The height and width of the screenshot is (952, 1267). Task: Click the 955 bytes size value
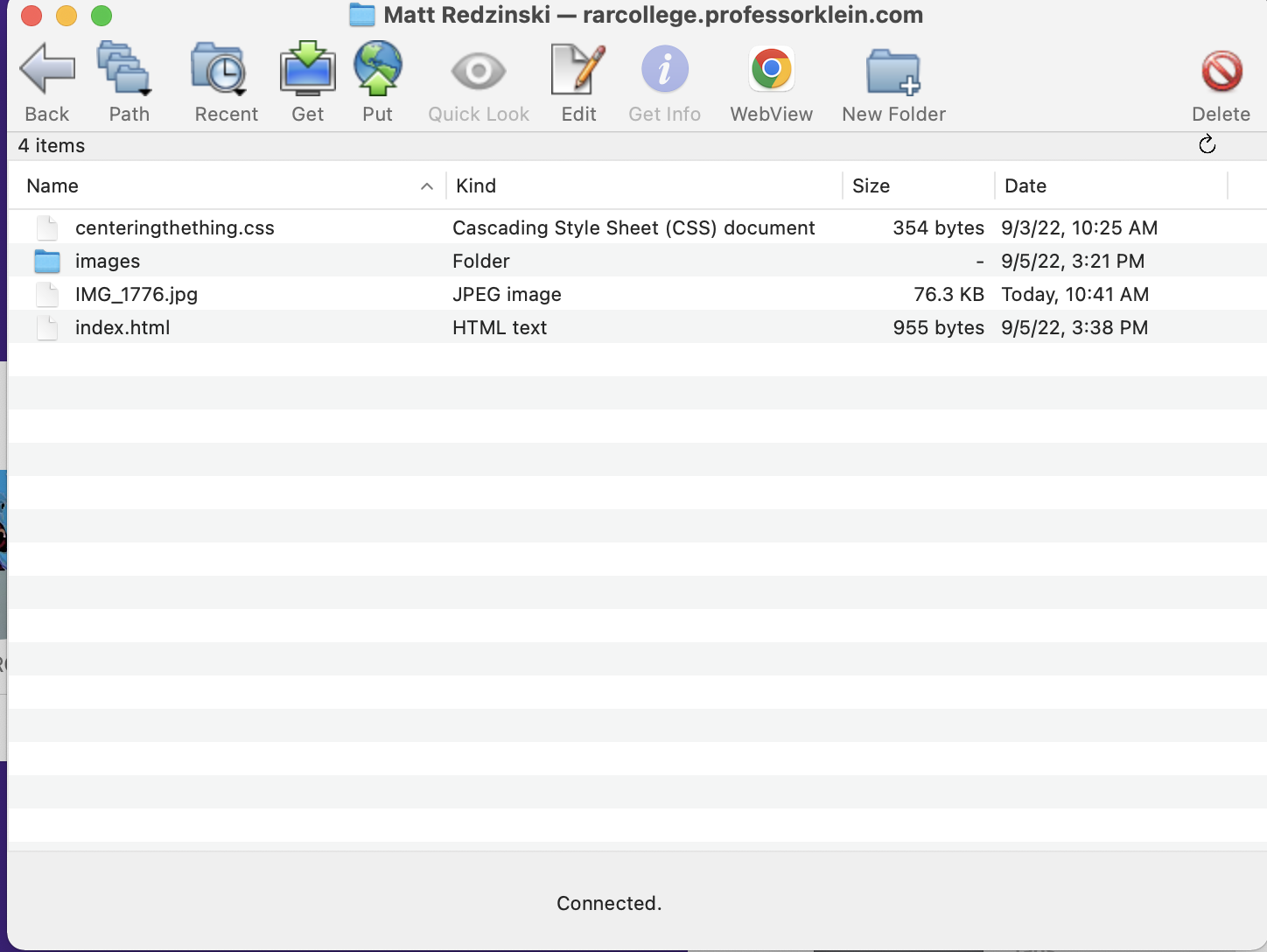(x=938, y=327)
